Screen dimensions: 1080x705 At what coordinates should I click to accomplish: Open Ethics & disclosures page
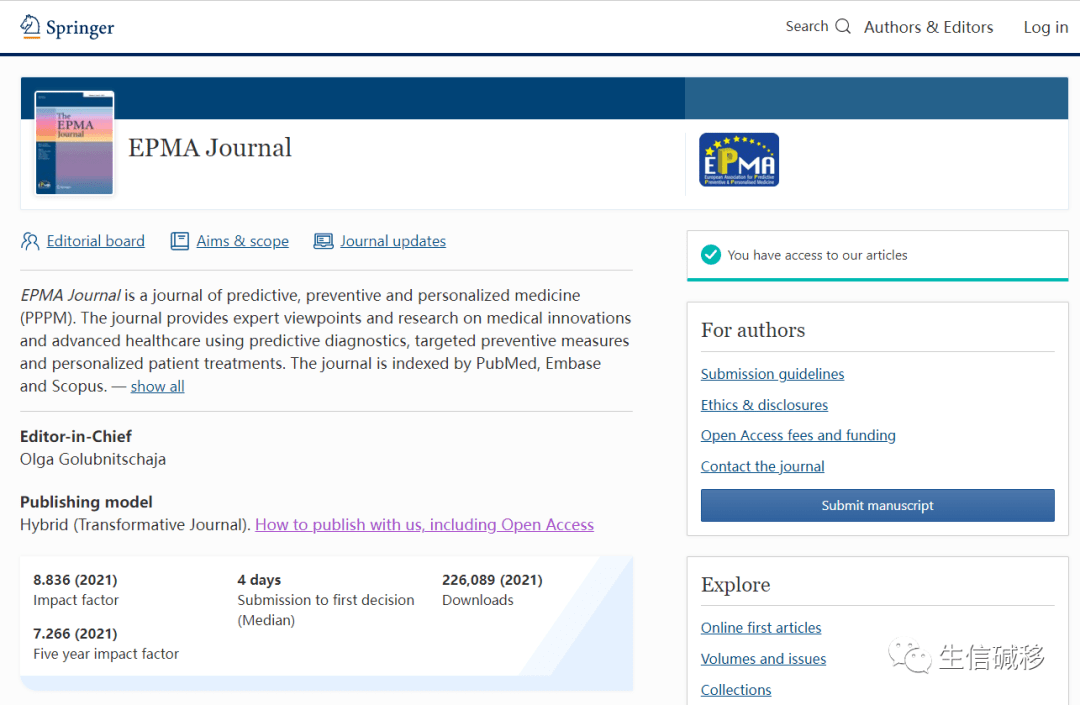pos(764,404)
